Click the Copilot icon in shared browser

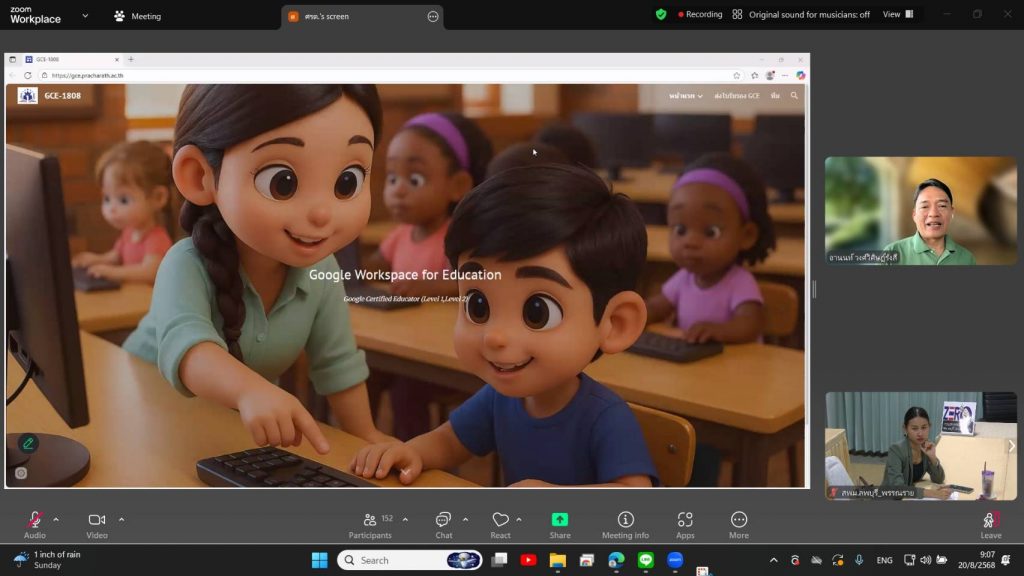[x=801, y=76]
